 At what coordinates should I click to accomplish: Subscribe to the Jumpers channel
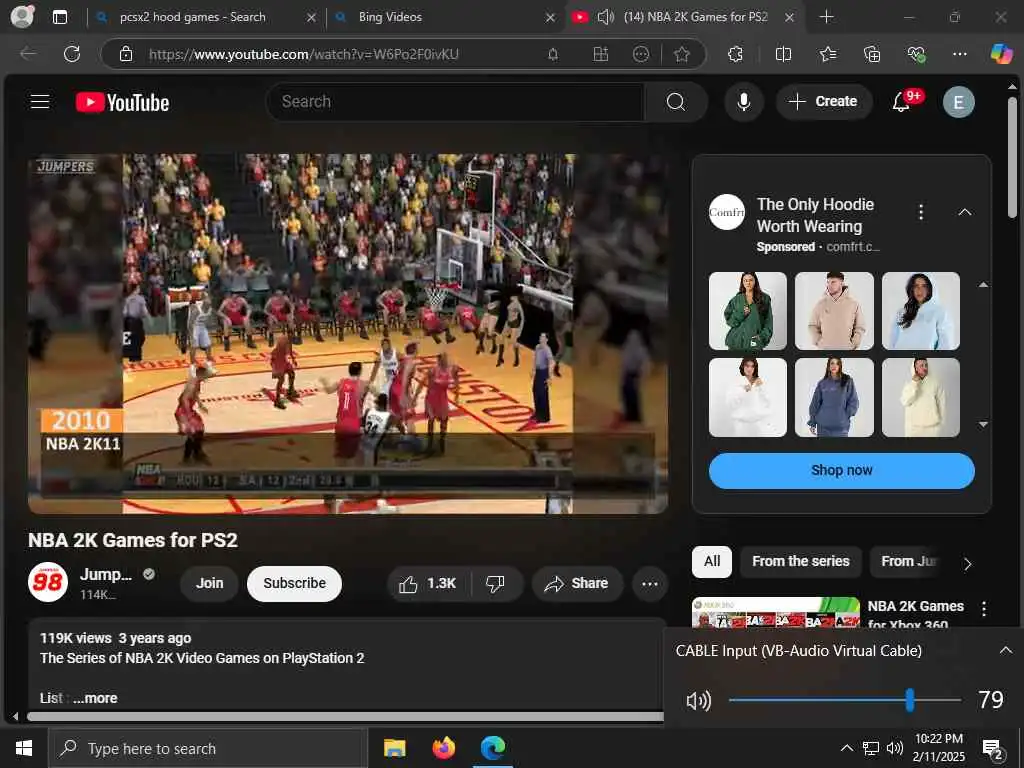click(x=295, y=583)
